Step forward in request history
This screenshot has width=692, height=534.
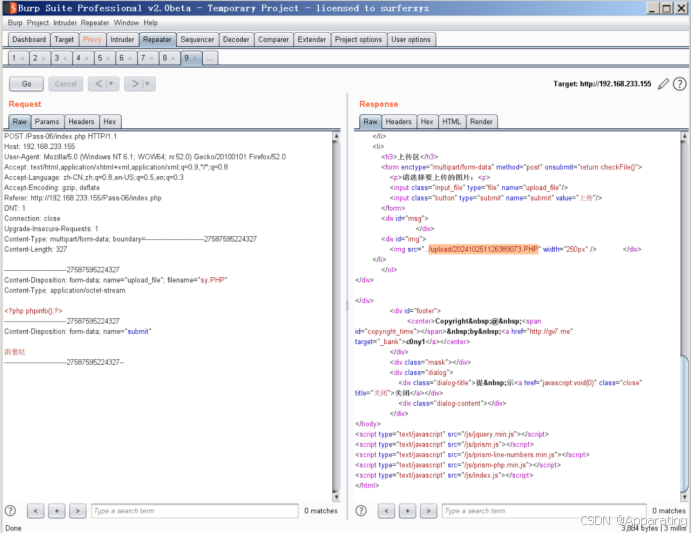tap(135, 83)
